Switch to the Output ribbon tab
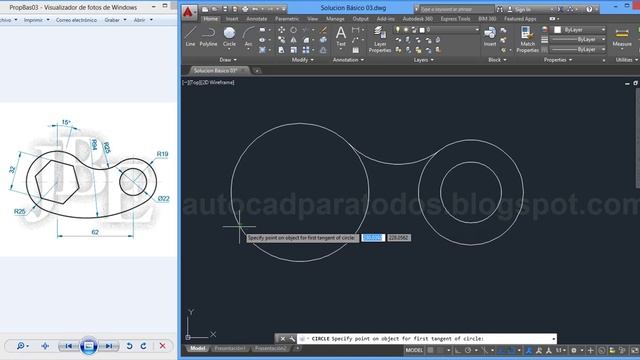This screenshot has width=640, height=360. (360, 19)
